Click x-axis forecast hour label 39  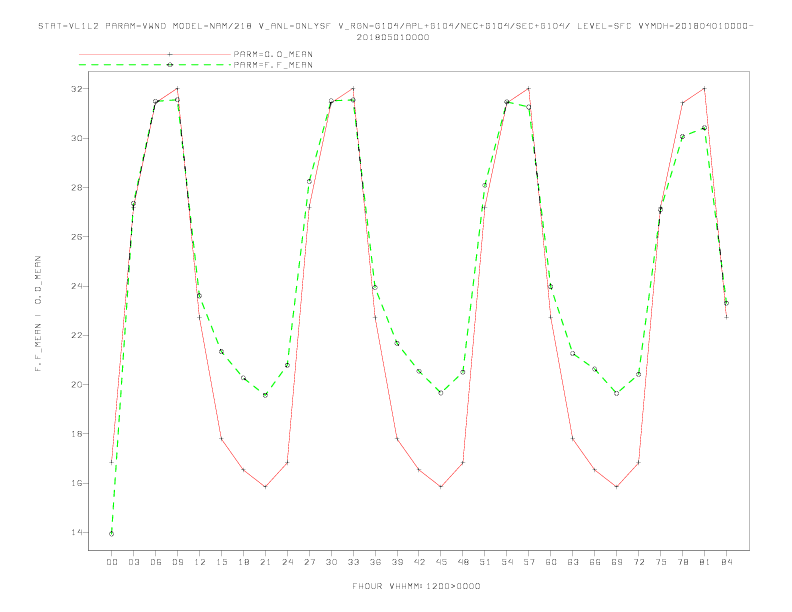(x=397, y=562)
